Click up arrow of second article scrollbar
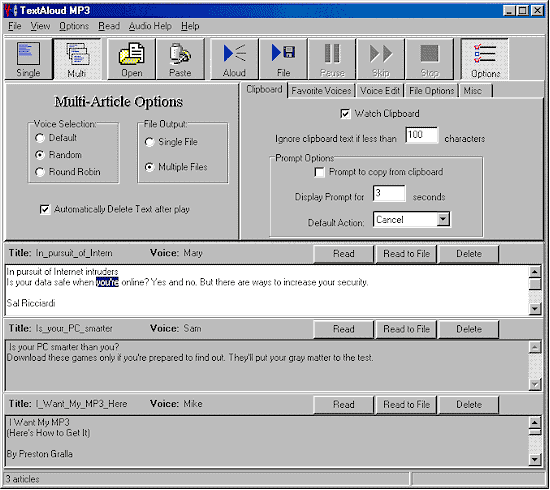 535,347
